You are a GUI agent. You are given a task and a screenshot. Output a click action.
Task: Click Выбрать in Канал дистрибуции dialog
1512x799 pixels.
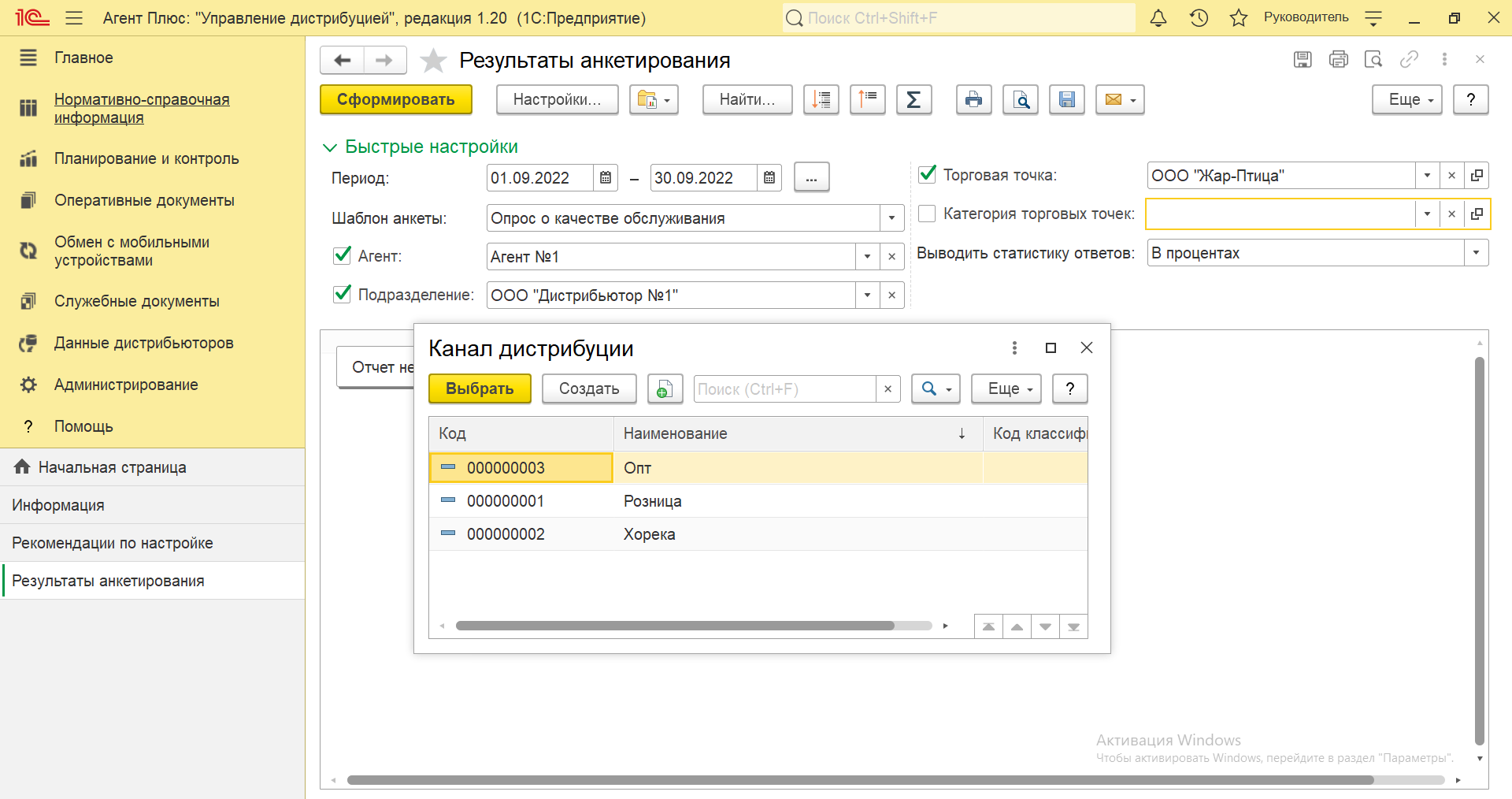click(x=480, y=388)
